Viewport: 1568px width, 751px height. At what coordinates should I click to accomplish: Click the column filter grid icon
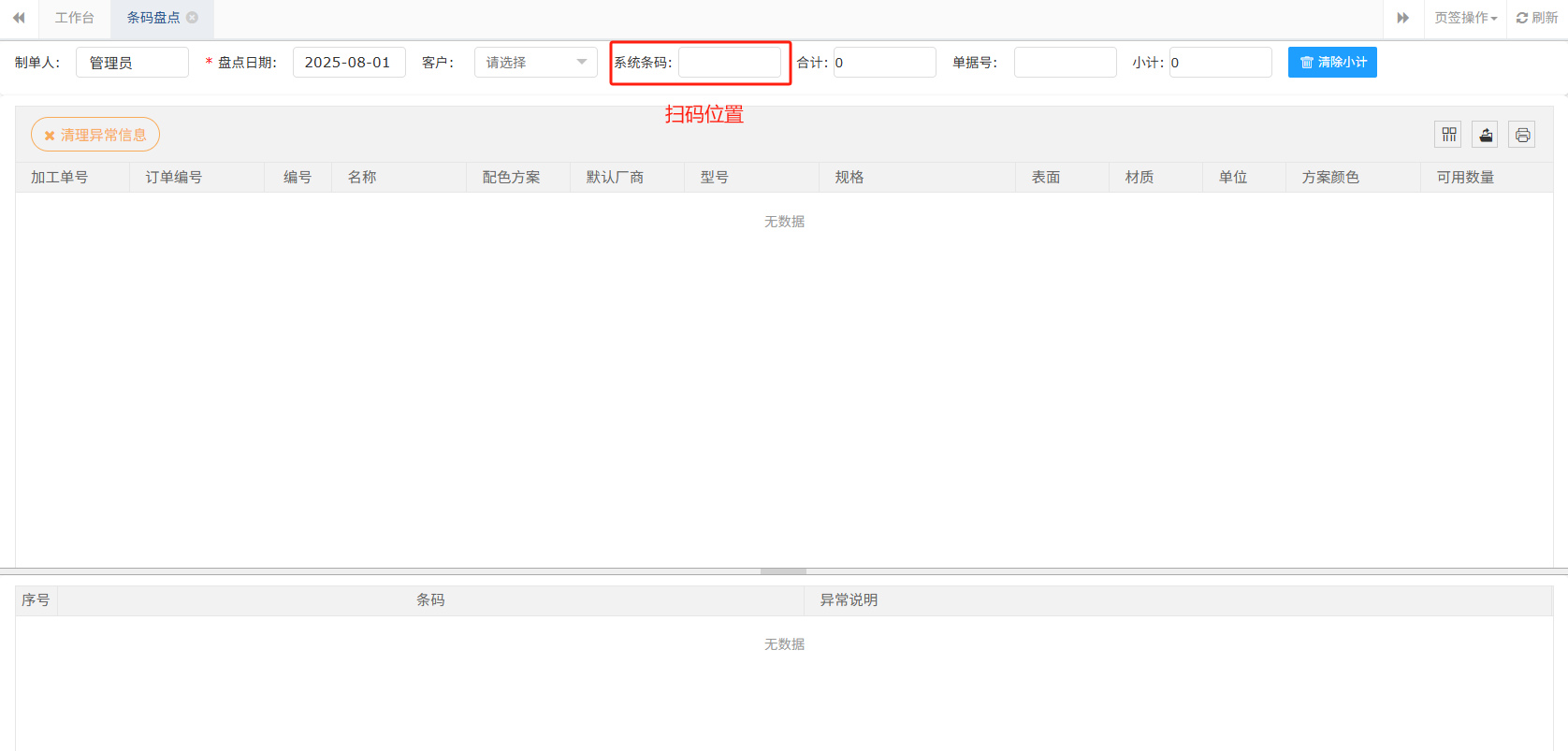coord(1448,135)
